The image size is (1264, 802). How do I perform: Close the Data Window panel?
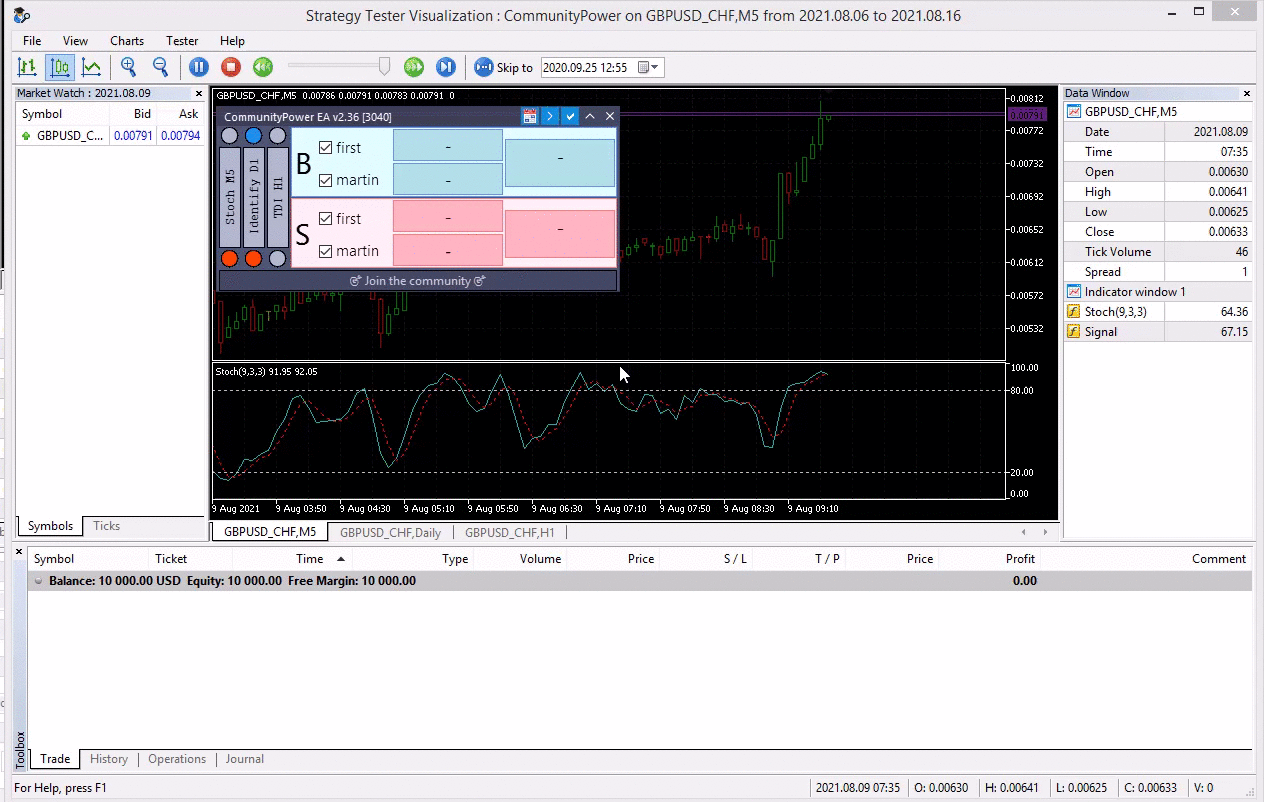1246,93
